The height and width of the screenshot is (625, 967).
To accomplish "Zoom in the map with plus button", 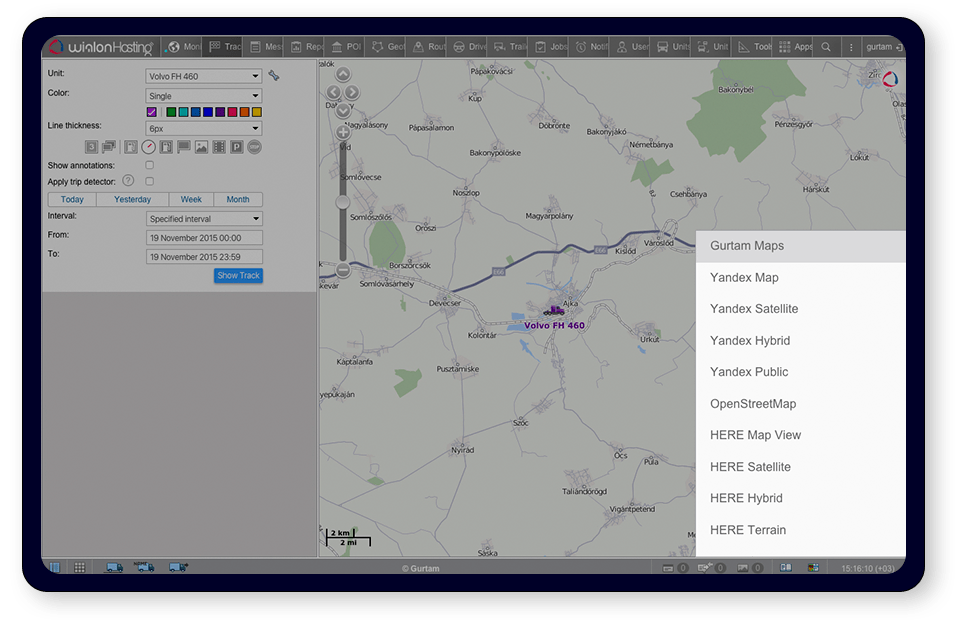I will (x=343, y=132).
